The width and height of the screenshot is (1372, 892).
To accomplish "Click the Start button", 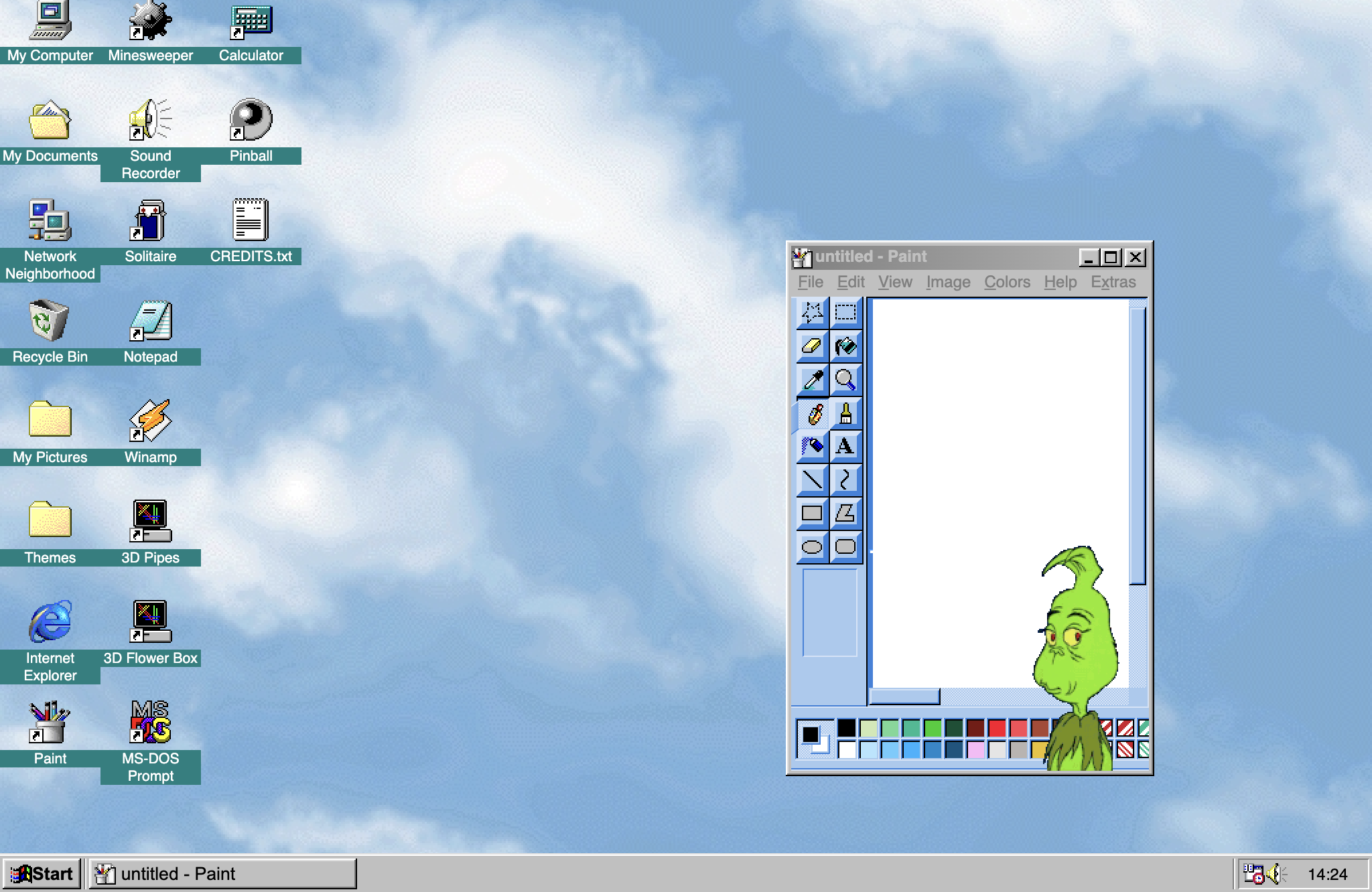I will click(42, 874).
